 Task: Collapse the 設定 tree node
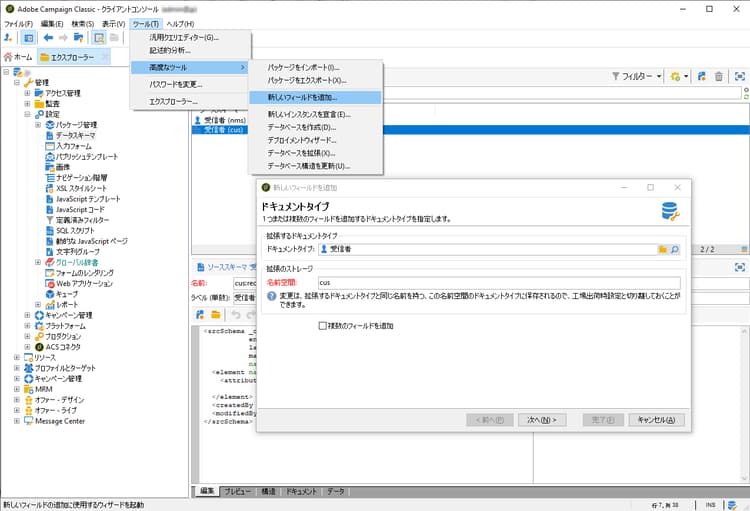pyautogui.click(x=27, y=114)
